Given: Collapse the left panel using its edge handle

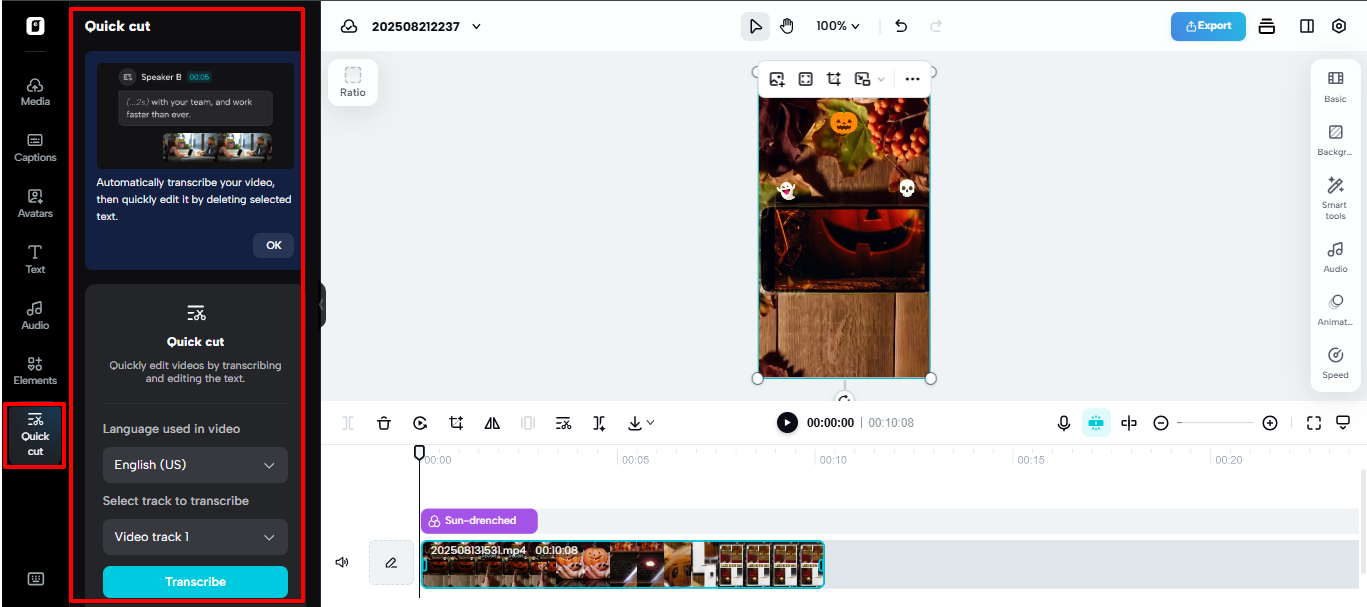Looking at the screenshot, I should (322, 304).
